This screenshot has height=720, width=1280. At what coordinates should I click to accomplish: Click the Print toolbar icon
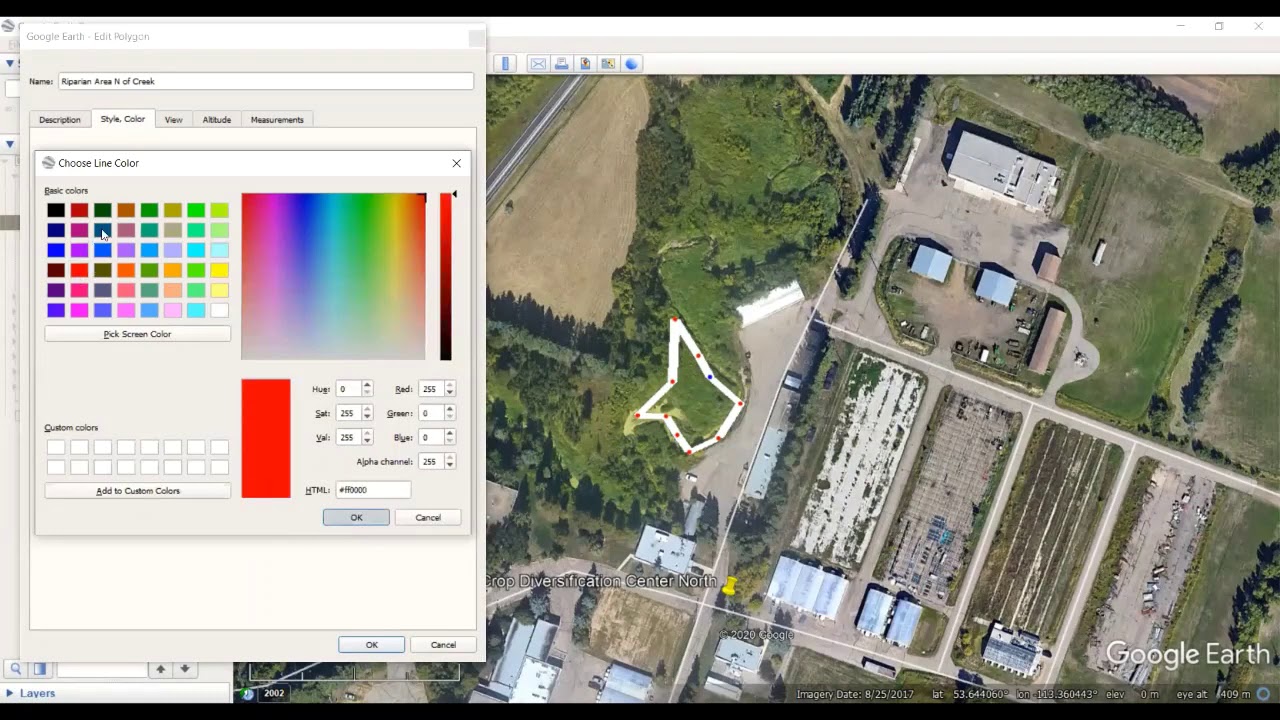click(x=561, y=64)
